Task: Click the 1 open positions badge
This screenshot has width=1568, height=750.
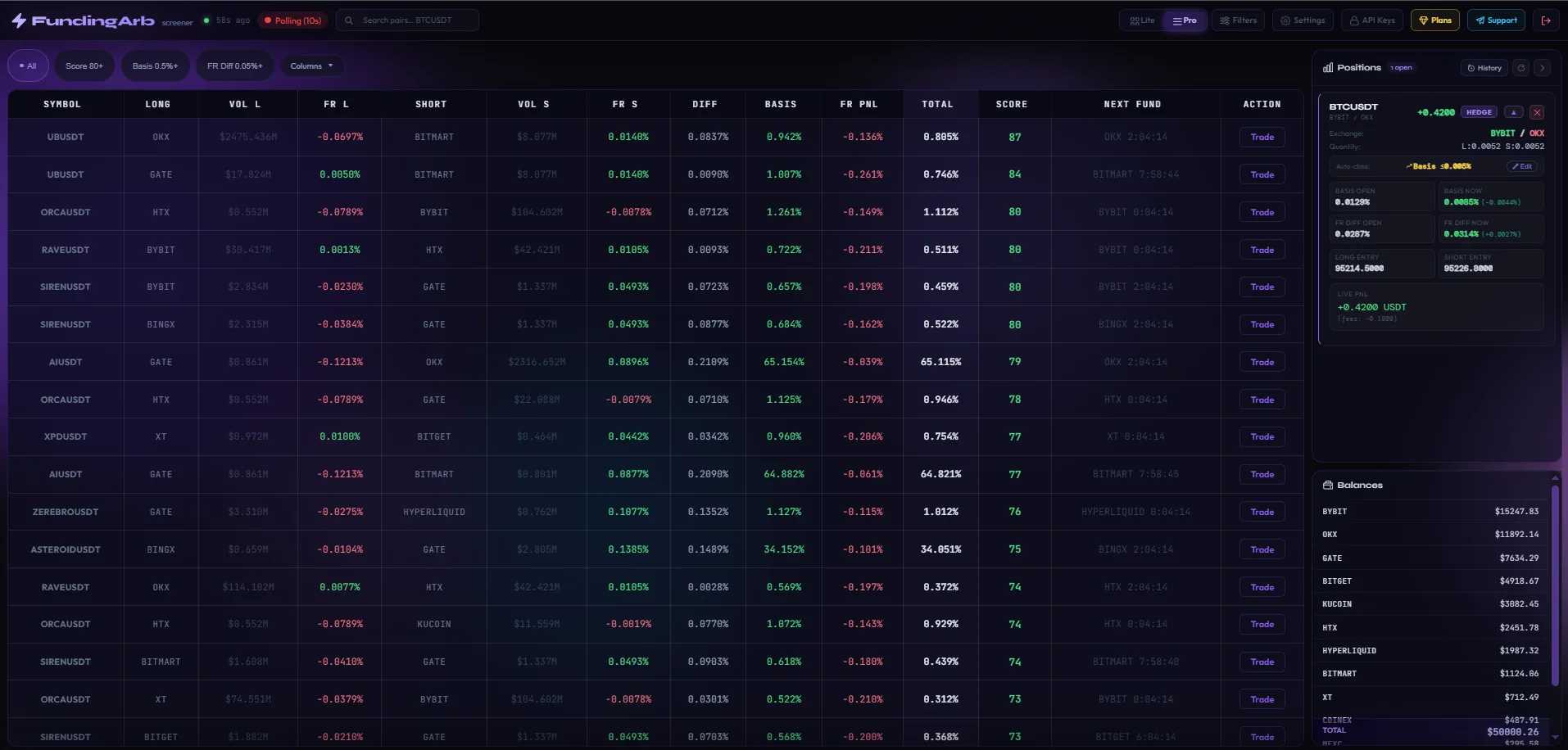Action: (x=1402, y=68)
